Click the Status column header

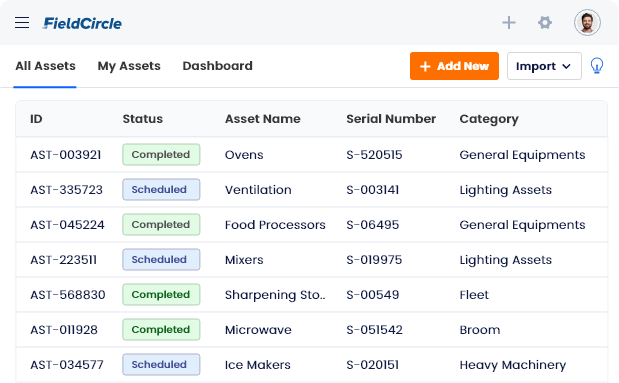143,119
